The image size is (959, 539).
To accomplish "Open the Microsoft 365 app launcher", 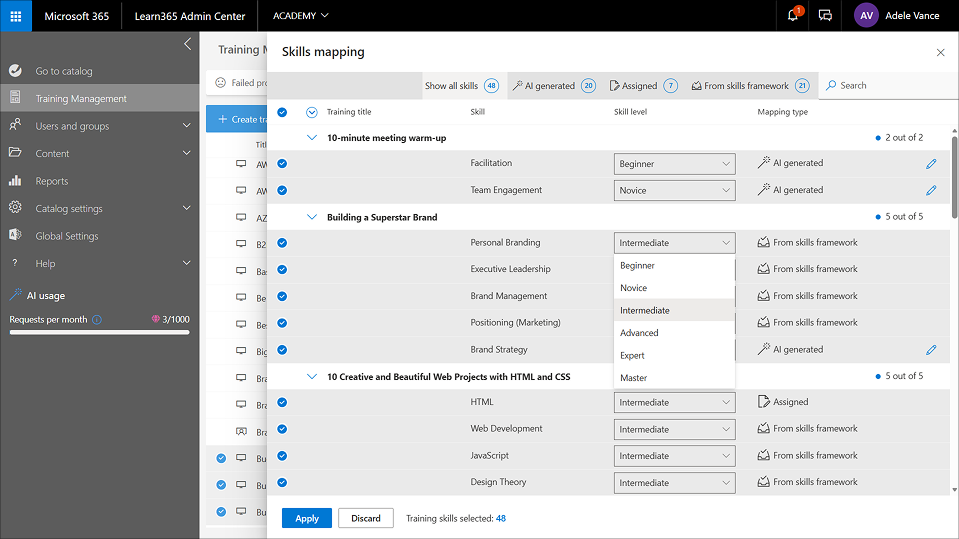I will click(16, 16).
